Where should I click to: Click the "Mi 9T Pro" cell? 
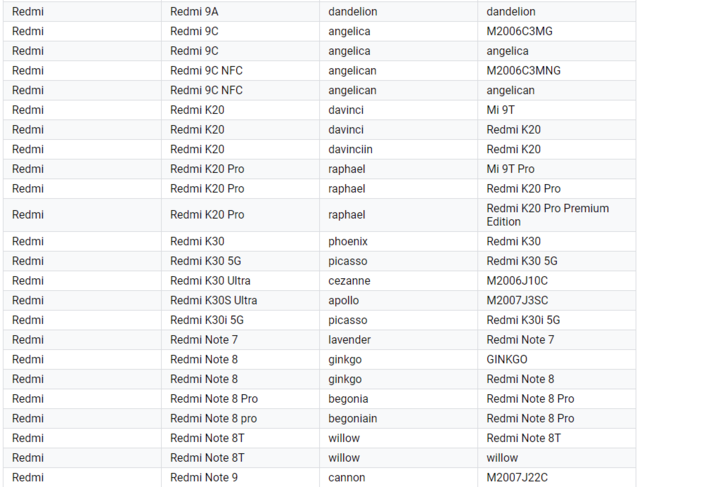pos(510,169)
